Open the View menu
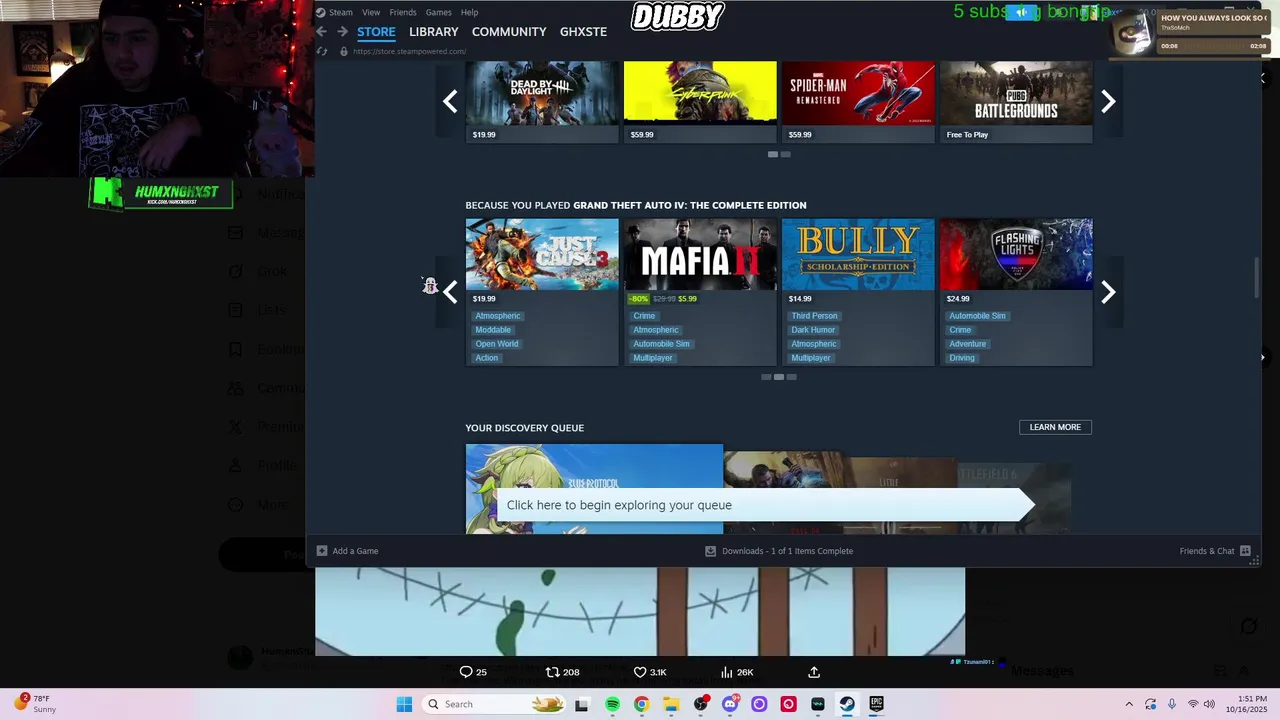 point(371,12)
